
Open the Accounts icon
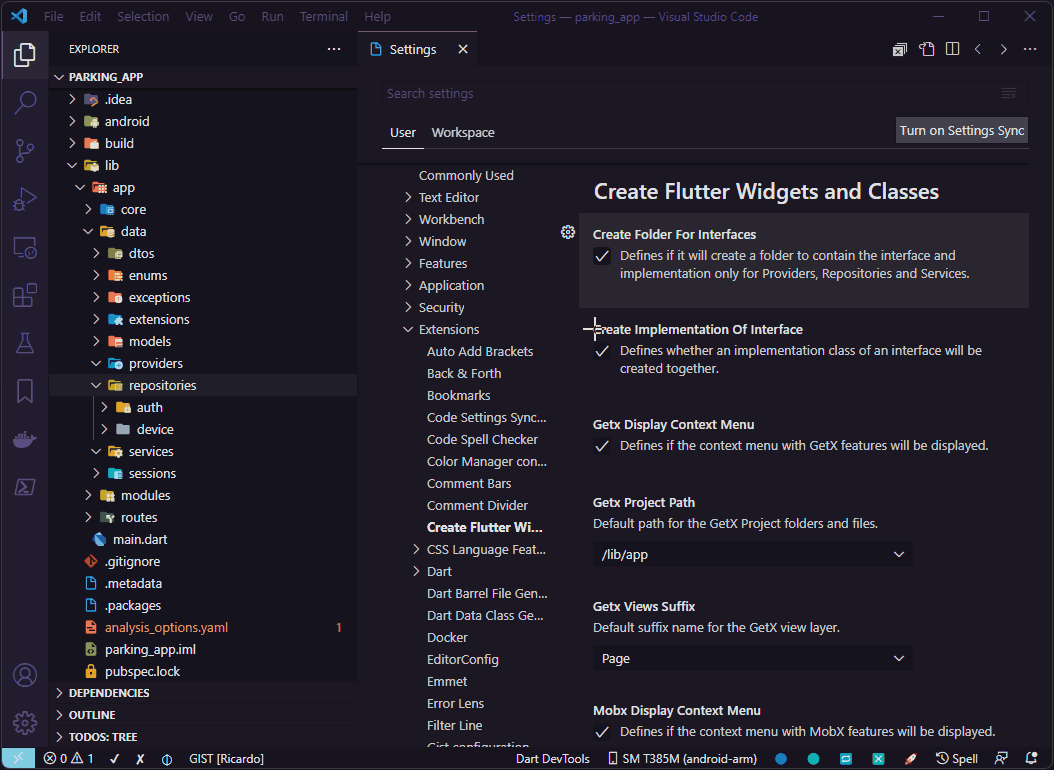[25, 675]
